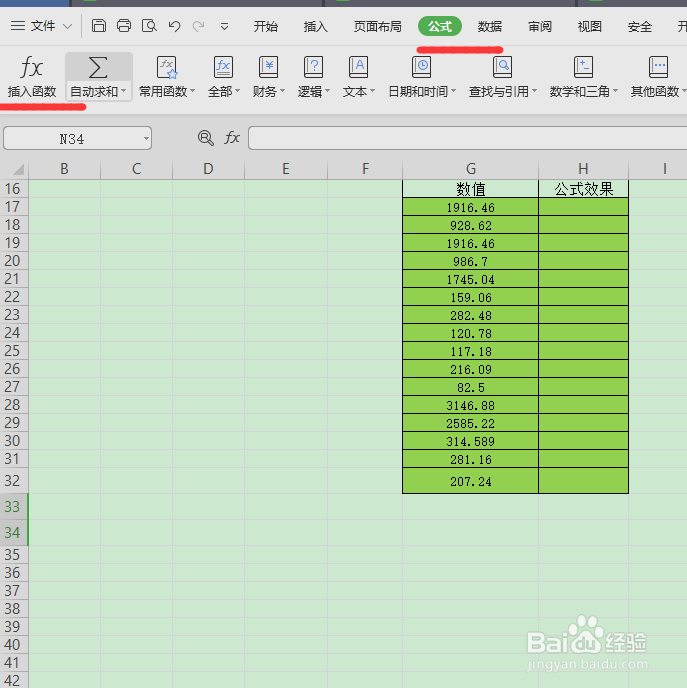Screen dimensions: 687x688
Task: Click into the formula bar input field
Action: [x=467, y=138]
